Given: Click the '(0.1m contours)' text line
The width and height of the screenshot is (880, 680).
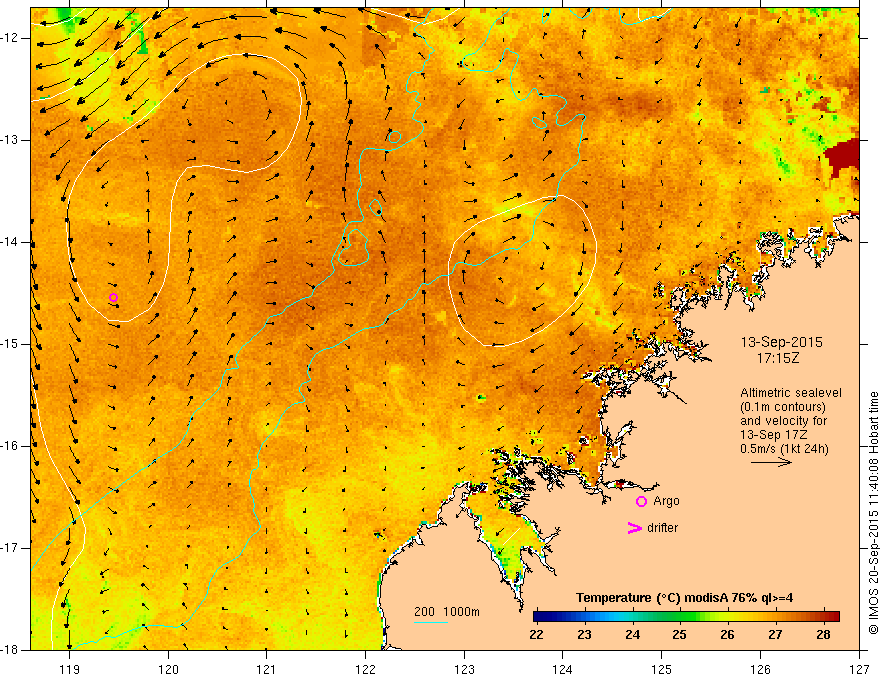Looking at the screenshot, I should tap(783, 407).
